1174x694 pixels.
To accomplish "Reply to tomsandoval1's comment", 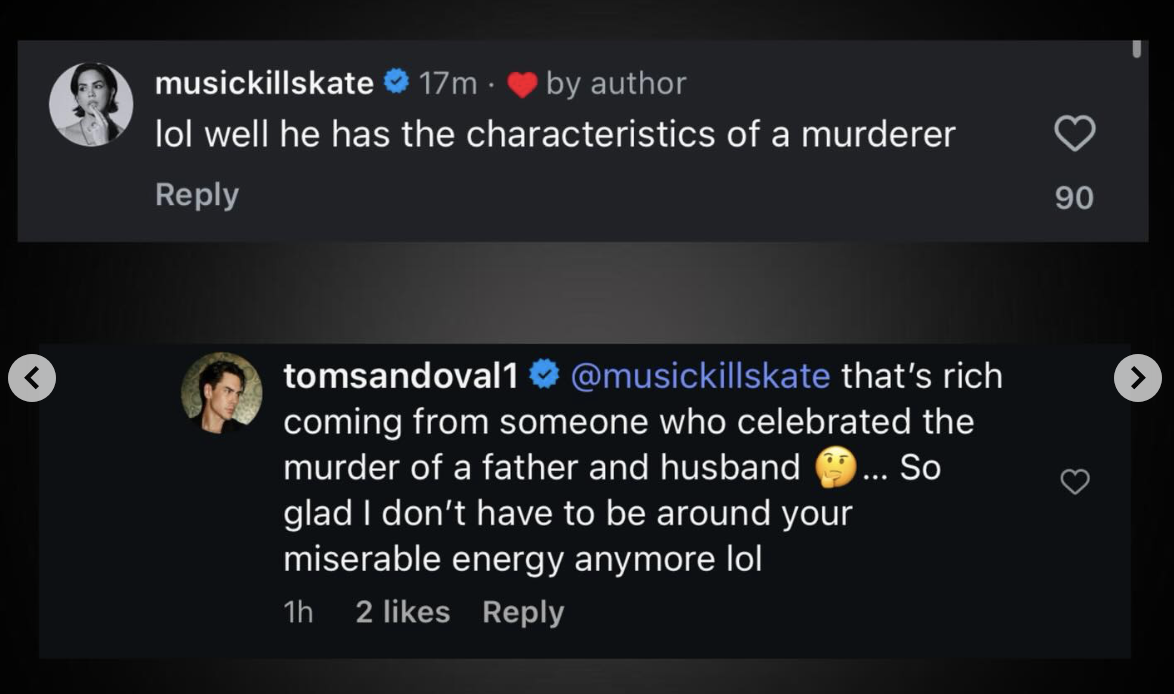I will [523, 612].
